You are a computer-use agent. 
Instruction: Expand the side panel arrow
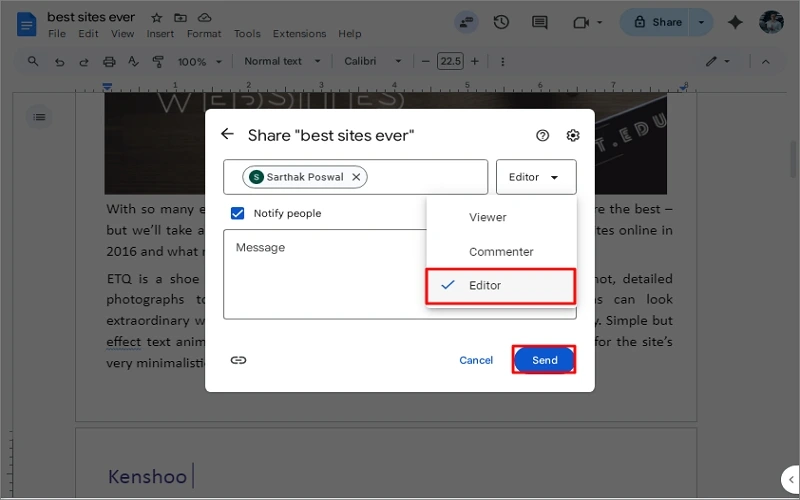(791, 480)
